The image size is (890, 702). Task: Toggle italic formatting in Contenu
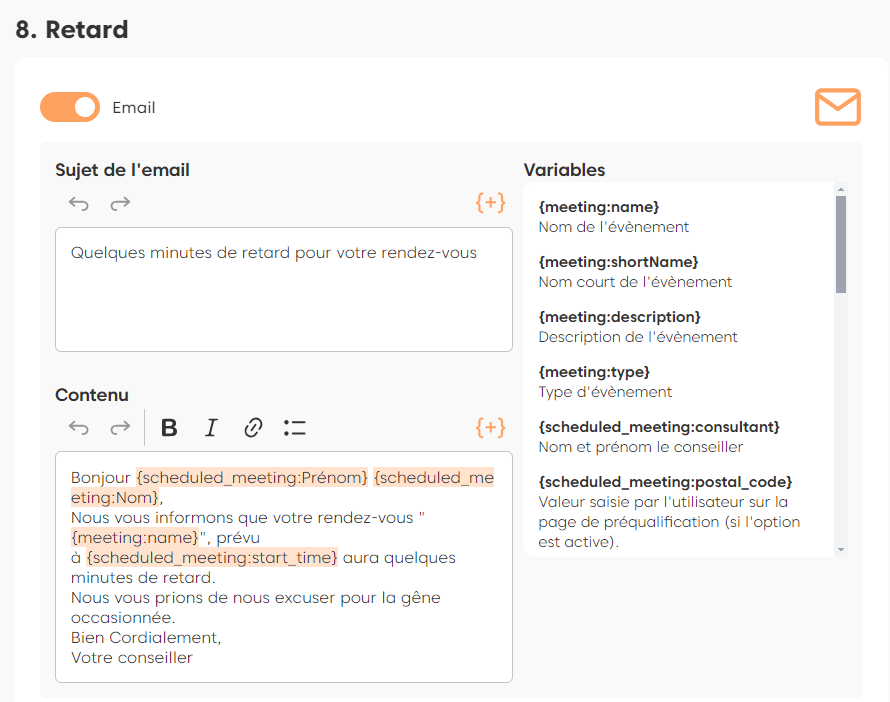click(x=211, y=428)
